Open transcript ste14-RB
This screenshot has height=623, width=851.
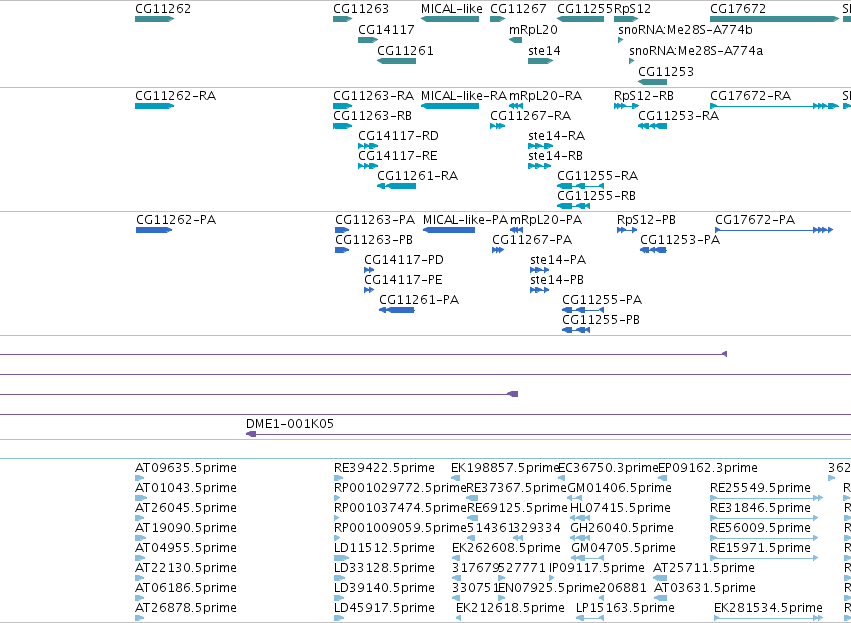[539, 166]
